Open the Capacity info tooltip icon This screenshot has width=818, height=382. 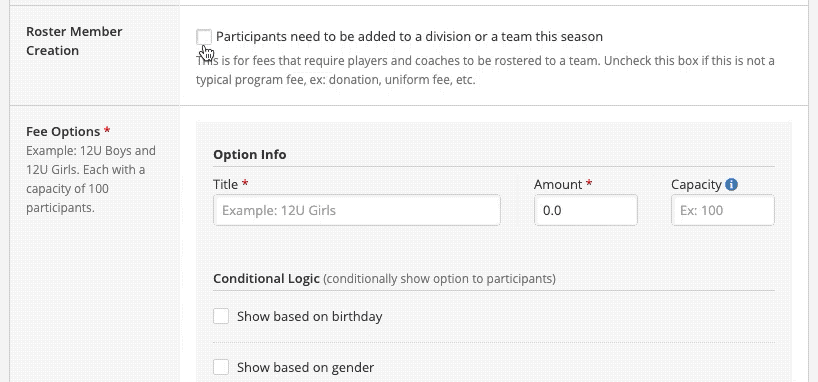click(x=731, y=184)
